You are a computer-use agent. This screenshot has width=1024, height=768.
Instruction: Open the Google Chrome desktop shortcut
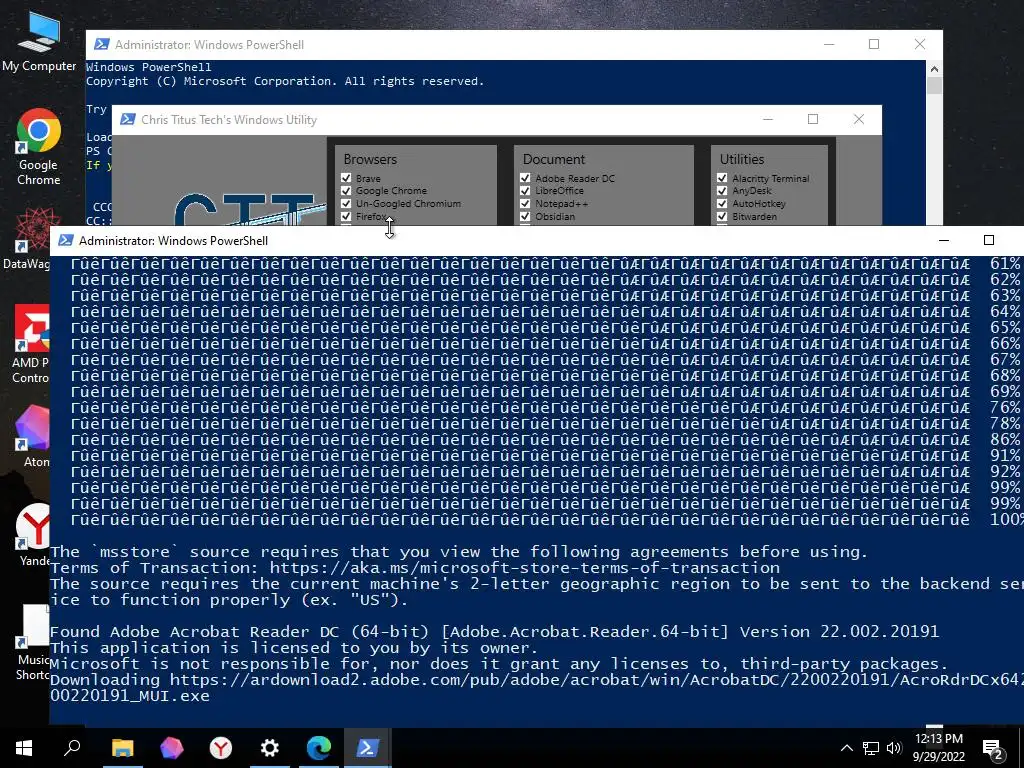[39, 147]
